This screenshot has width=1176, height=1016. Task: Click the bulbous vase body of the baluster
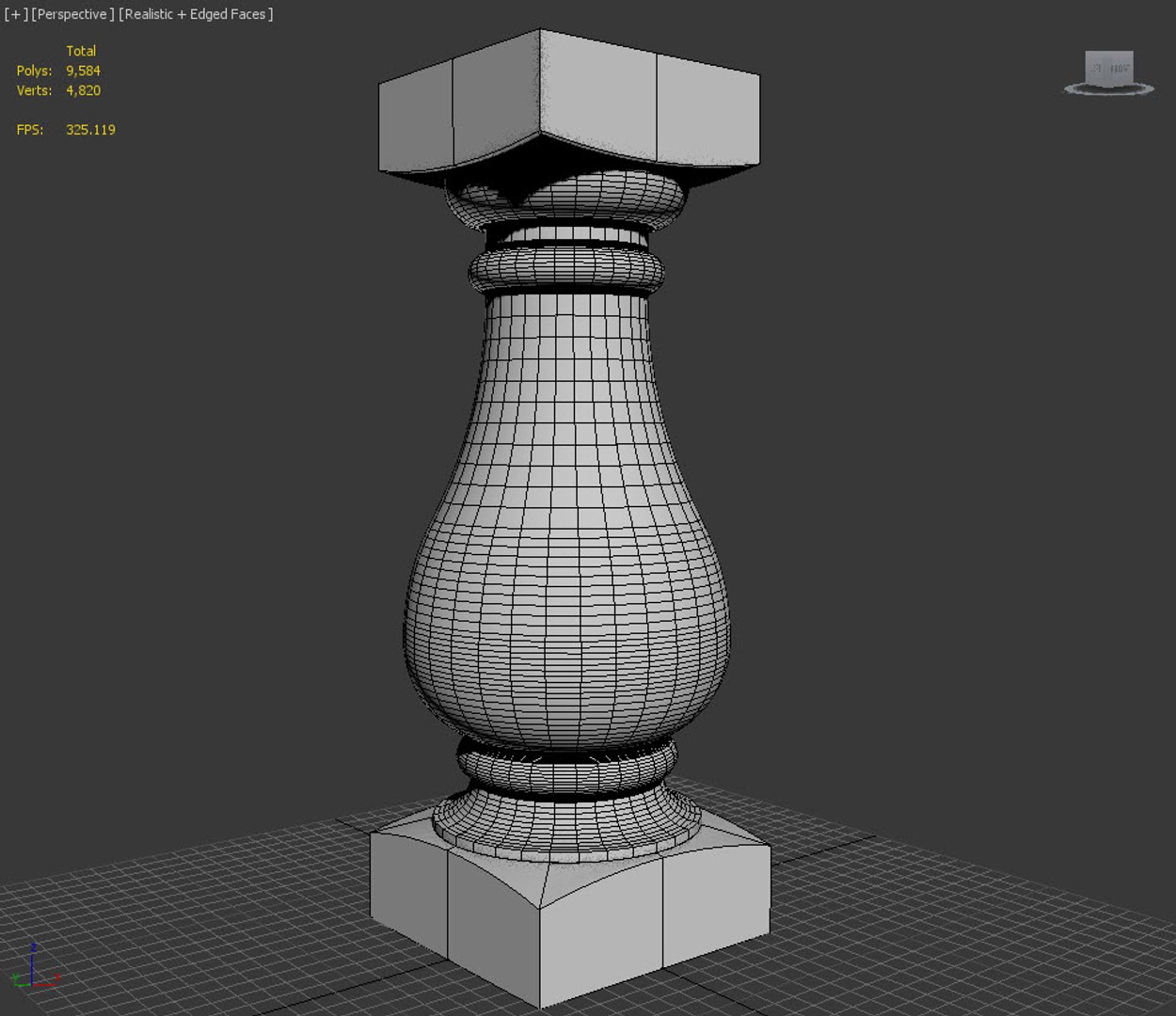tap(567, 527)
